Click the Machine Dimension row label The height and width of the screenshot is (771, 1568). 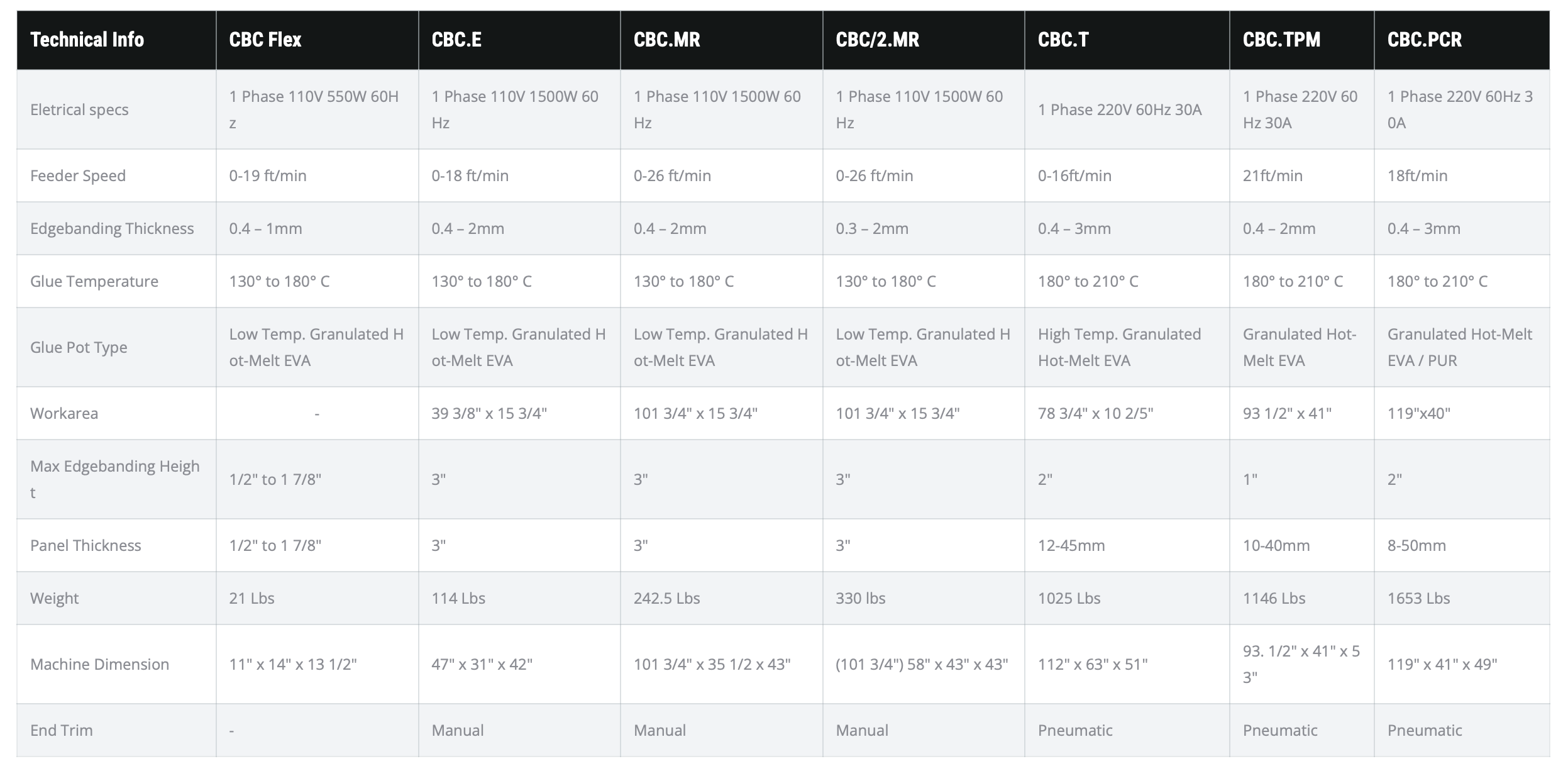(99, 664)
